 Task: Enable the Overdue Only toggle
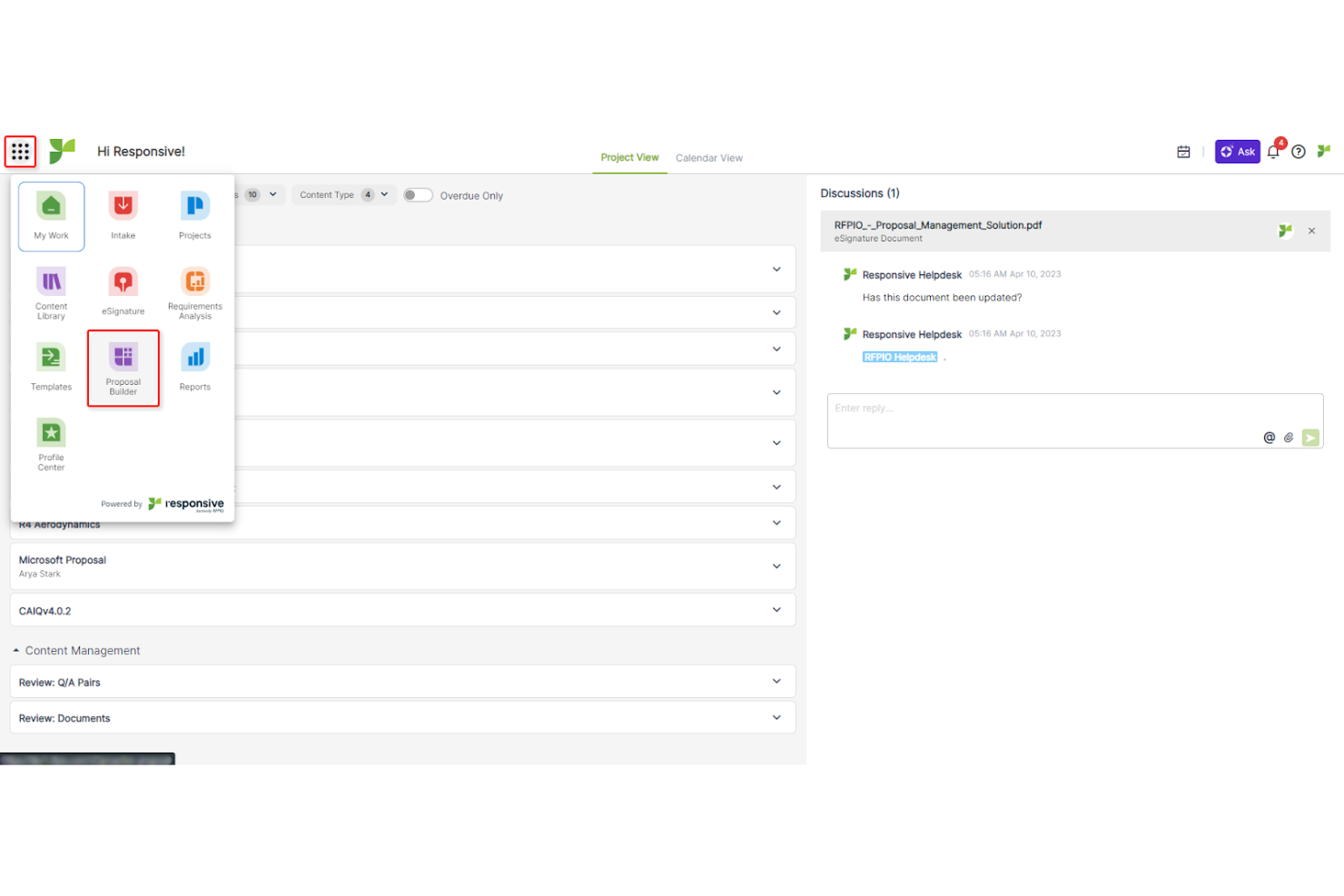tap(418, 194)
